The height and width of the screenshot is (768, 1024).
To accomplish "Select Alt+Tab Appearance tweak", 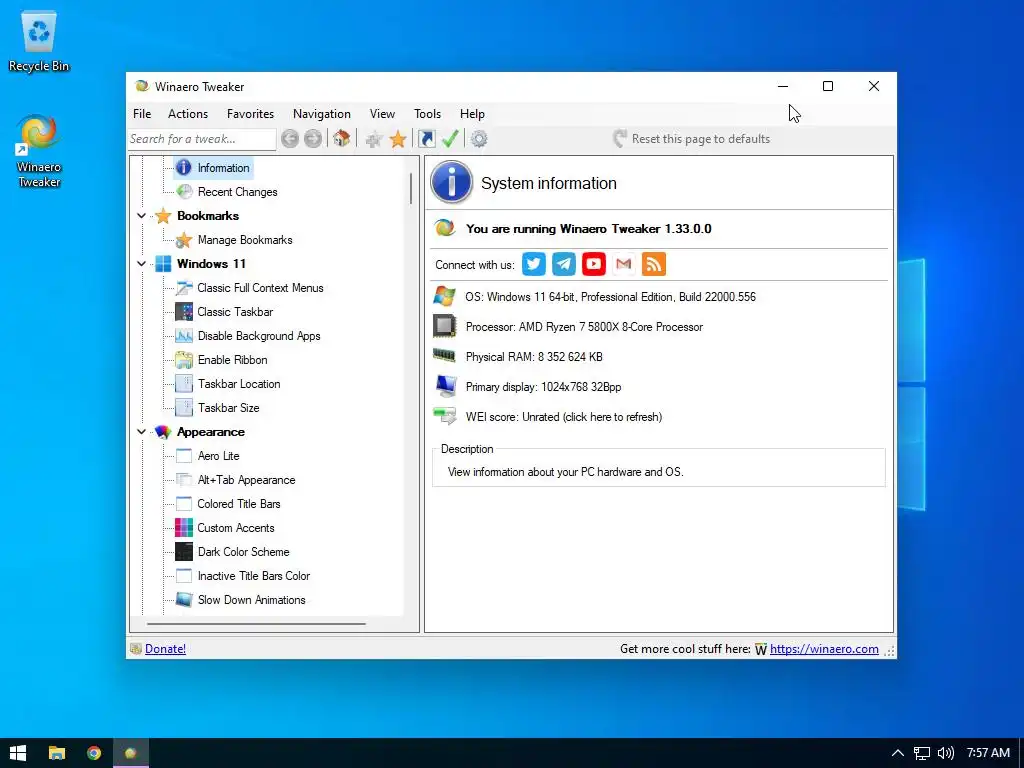I will pyautogui.click(x=246, y=480).
